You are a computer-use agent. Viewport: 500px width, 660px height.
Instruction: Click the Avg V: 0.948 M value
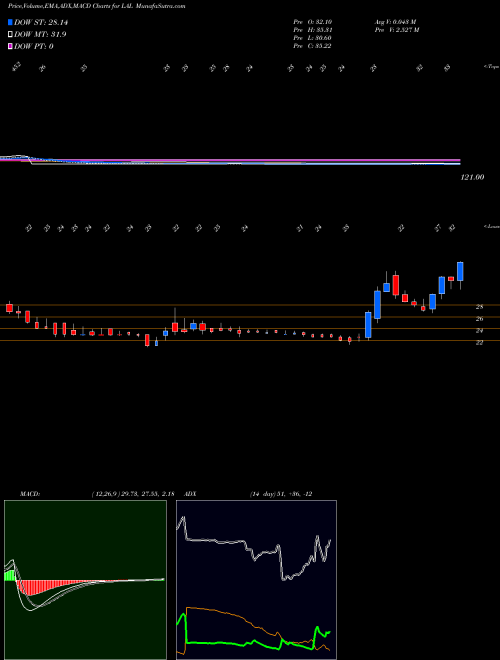coord(395,21)
